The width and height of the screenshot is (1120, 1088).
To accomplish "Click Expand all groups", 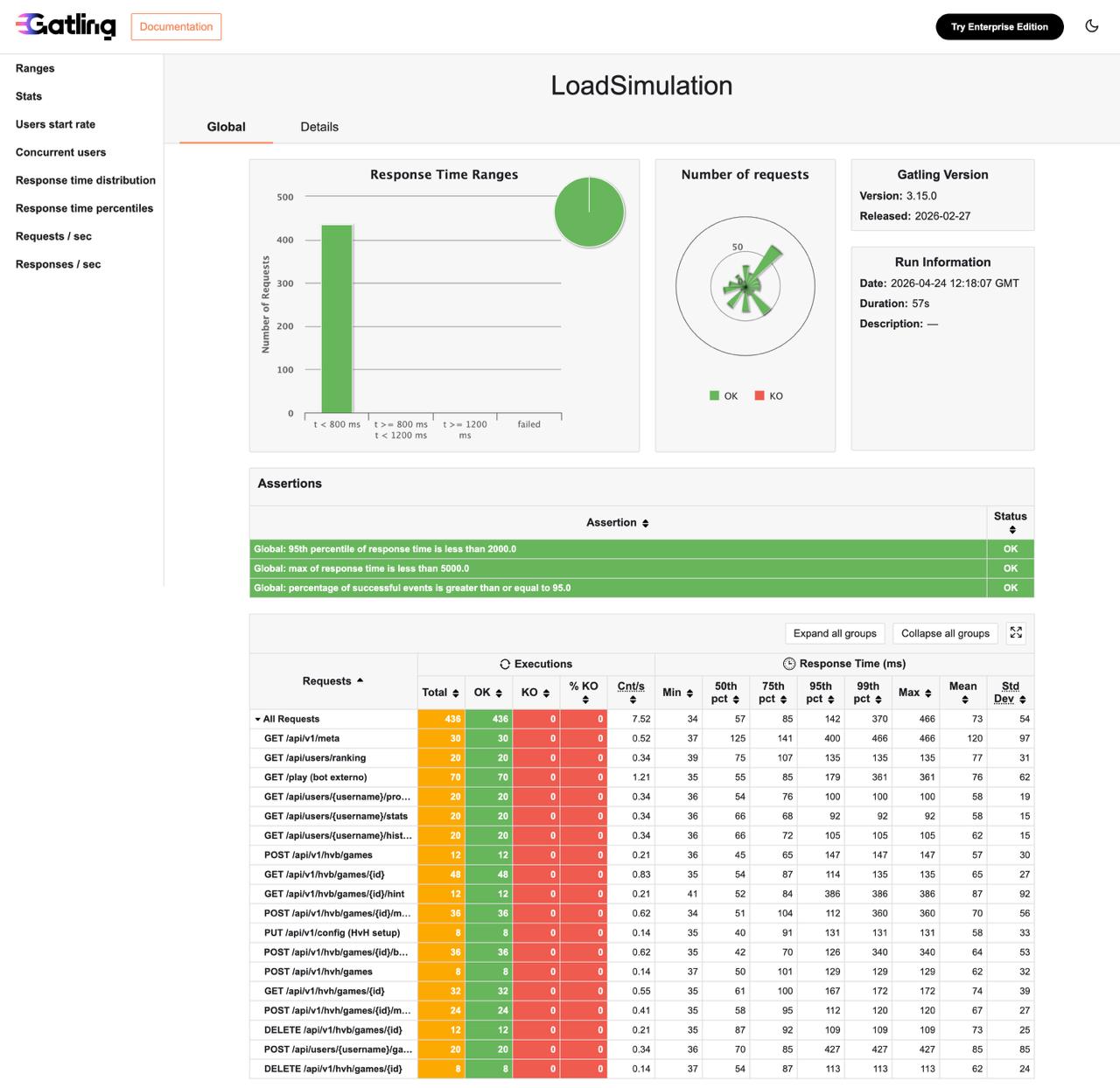I will (834, 633).
